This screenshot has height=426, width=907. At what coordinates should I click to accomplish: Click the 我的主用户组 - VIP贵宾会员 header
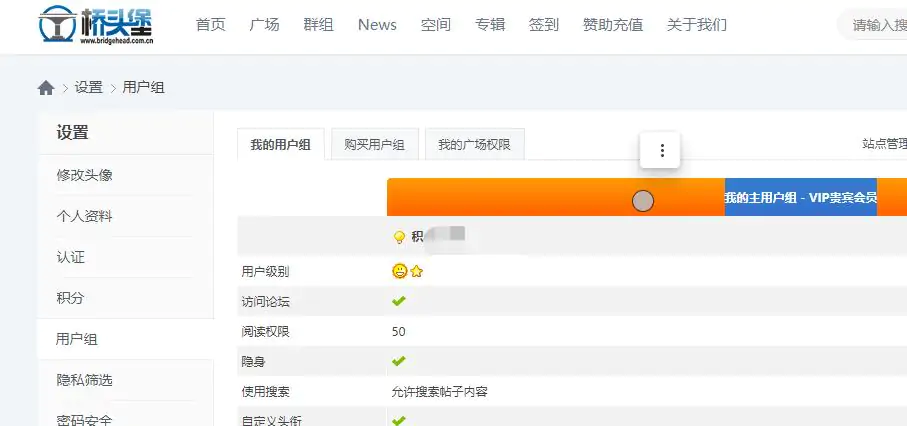point(801,197)
